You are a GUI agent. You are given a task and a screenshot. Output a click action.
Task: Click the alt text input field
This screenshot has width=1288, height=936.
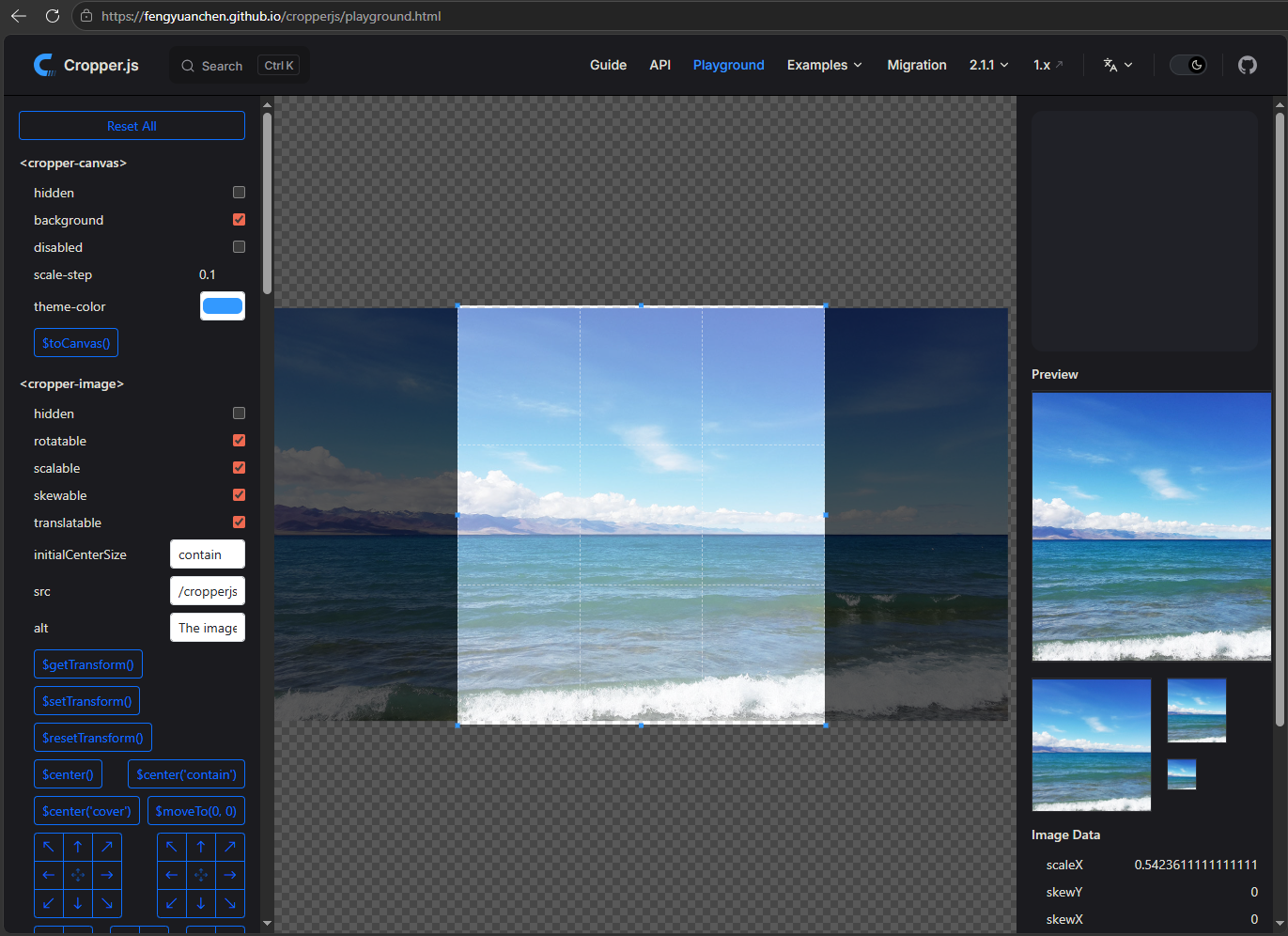pos(208,628)
